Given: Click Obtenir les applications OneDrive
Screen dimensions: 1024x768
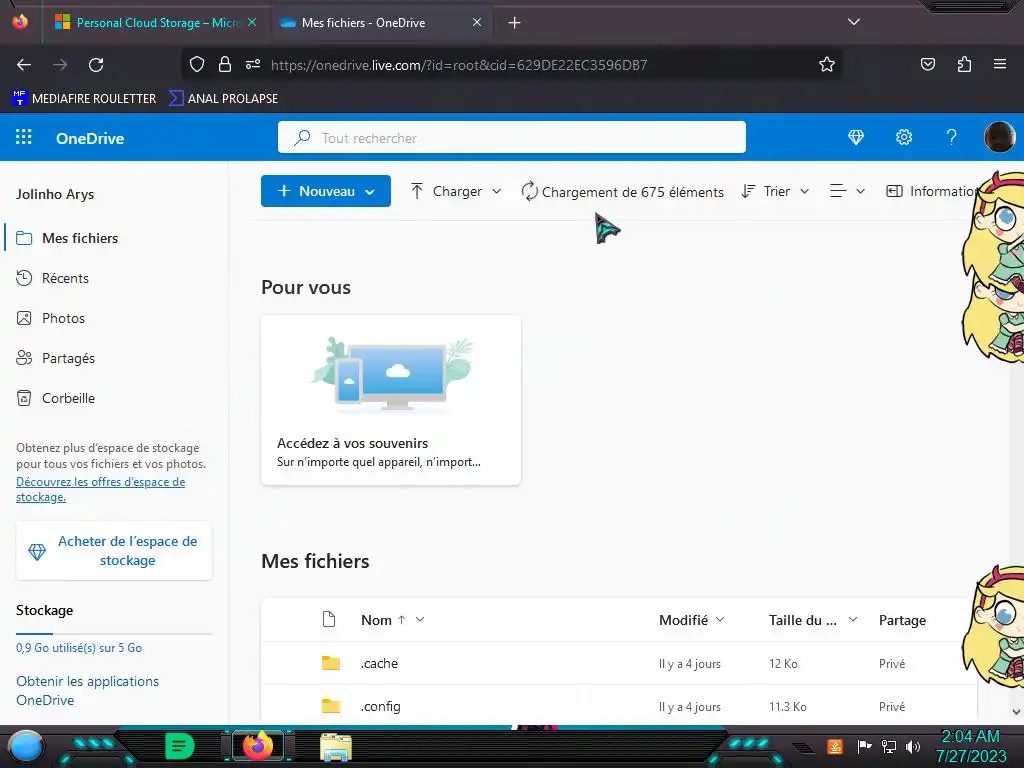Looking at the screenshot, I should coord(88,690).
